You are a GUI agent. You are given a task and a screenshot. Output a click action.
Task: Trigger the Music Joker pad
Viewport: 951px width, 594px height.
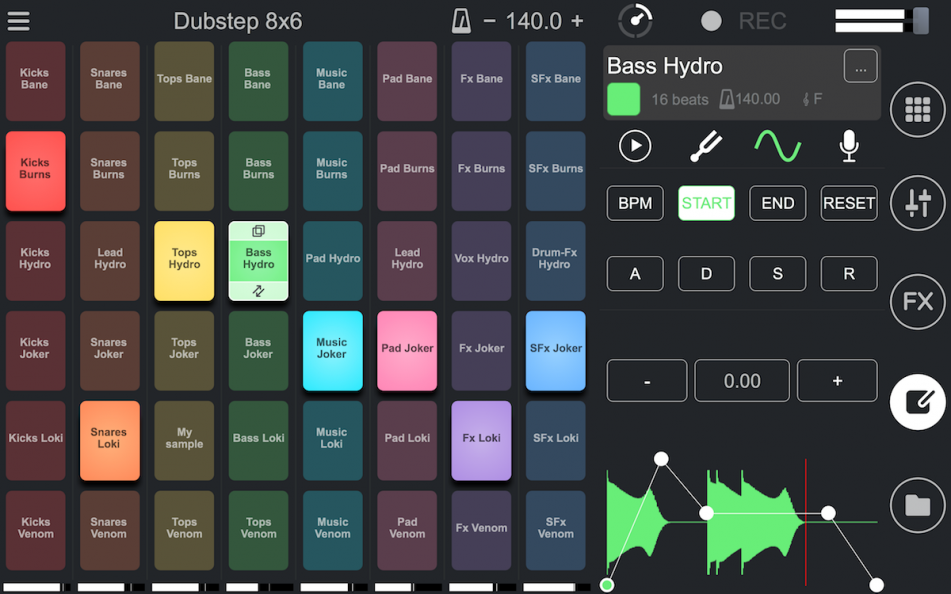pos(332,350)
